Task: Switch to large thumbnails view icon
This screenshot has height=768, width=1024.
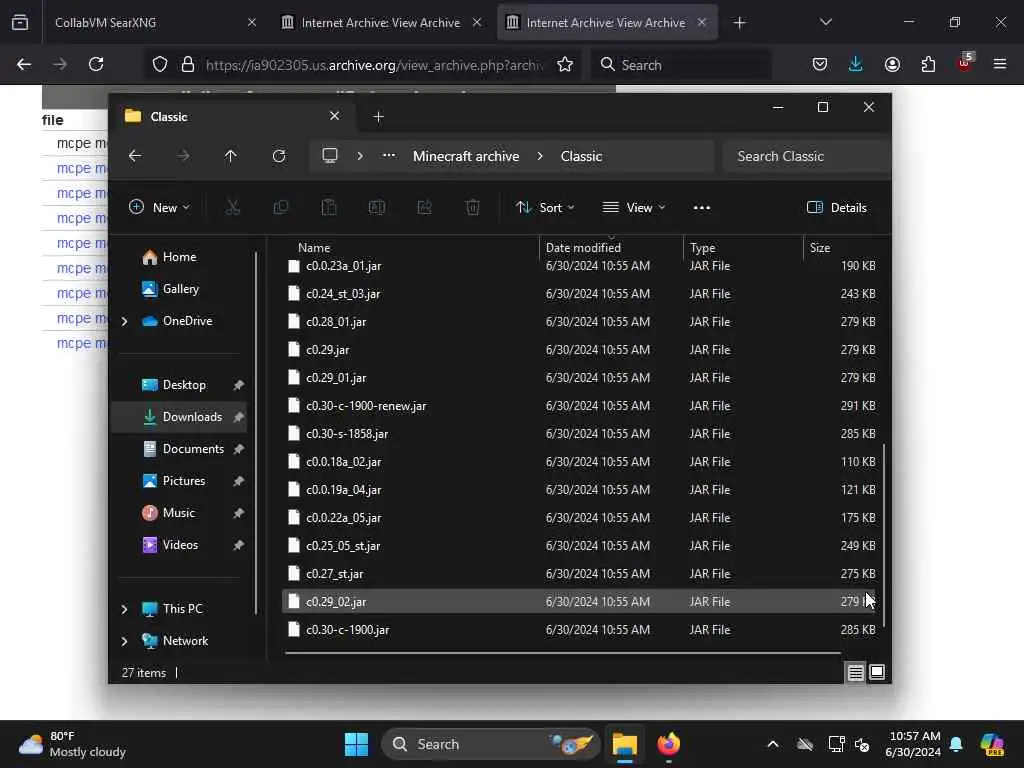Action: click(877, 673)
